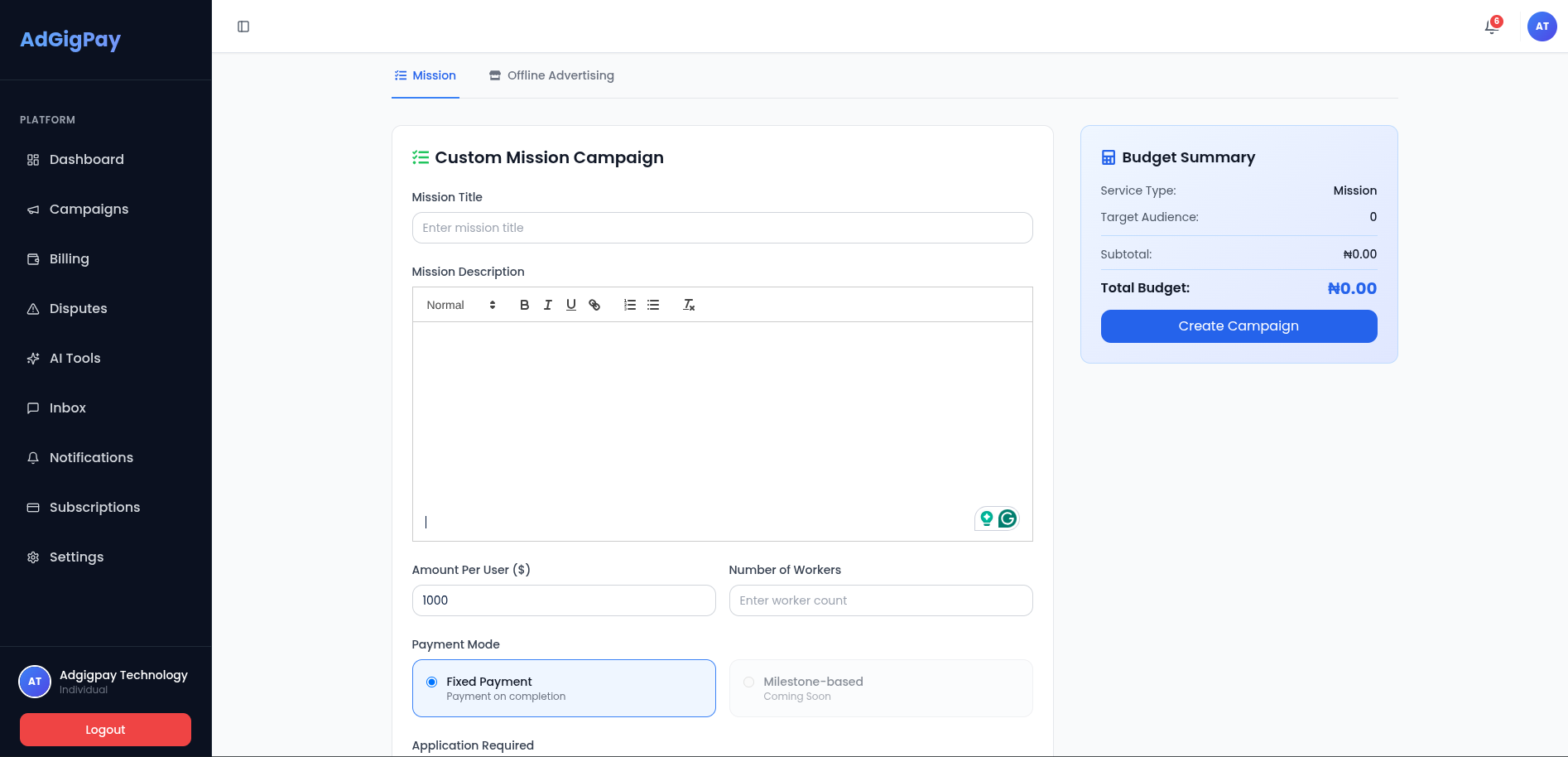Clear formatting in the description editor
Image resolution: width=1568 pixels, height=757 pixels.
pos(689,305)
